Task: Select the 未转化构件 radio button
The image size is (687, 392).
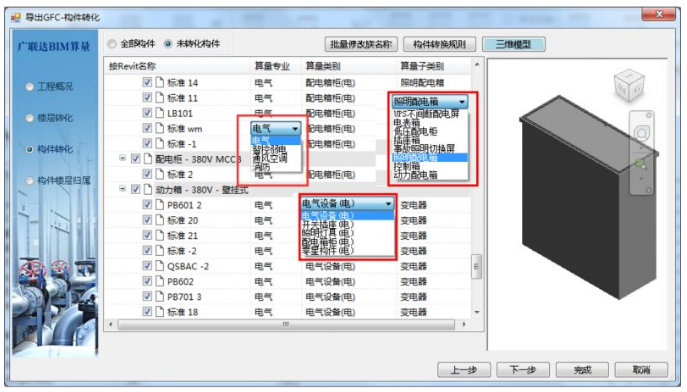Action: pyautogui.click(x=168, y=44)
